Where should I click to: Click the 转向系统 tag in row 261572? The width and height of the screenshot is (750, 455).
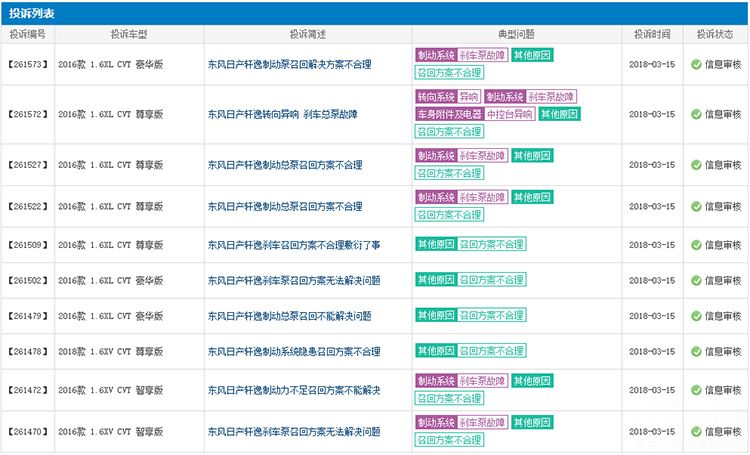click(x=435, y=97)
